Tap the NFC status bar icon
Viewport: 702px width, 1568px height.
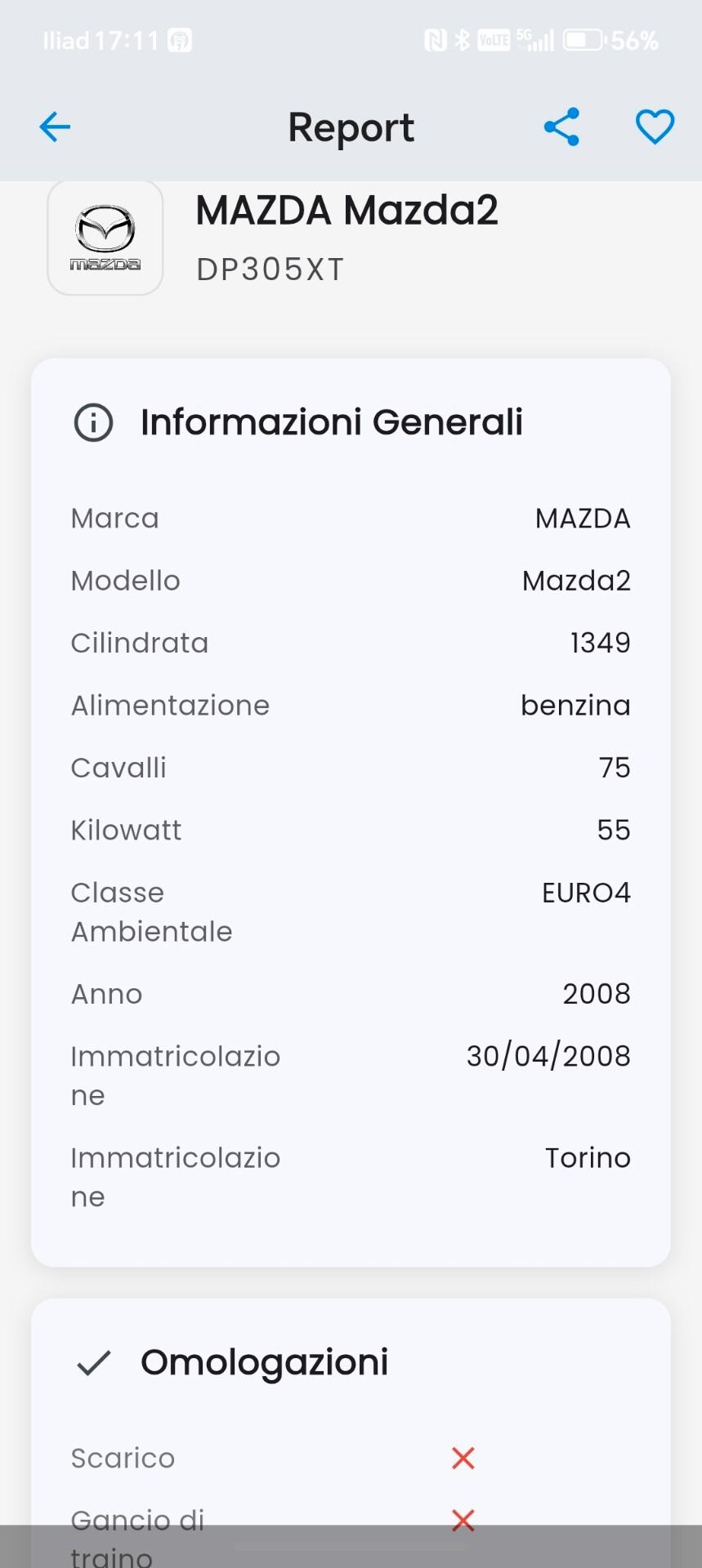pos(435,40)
